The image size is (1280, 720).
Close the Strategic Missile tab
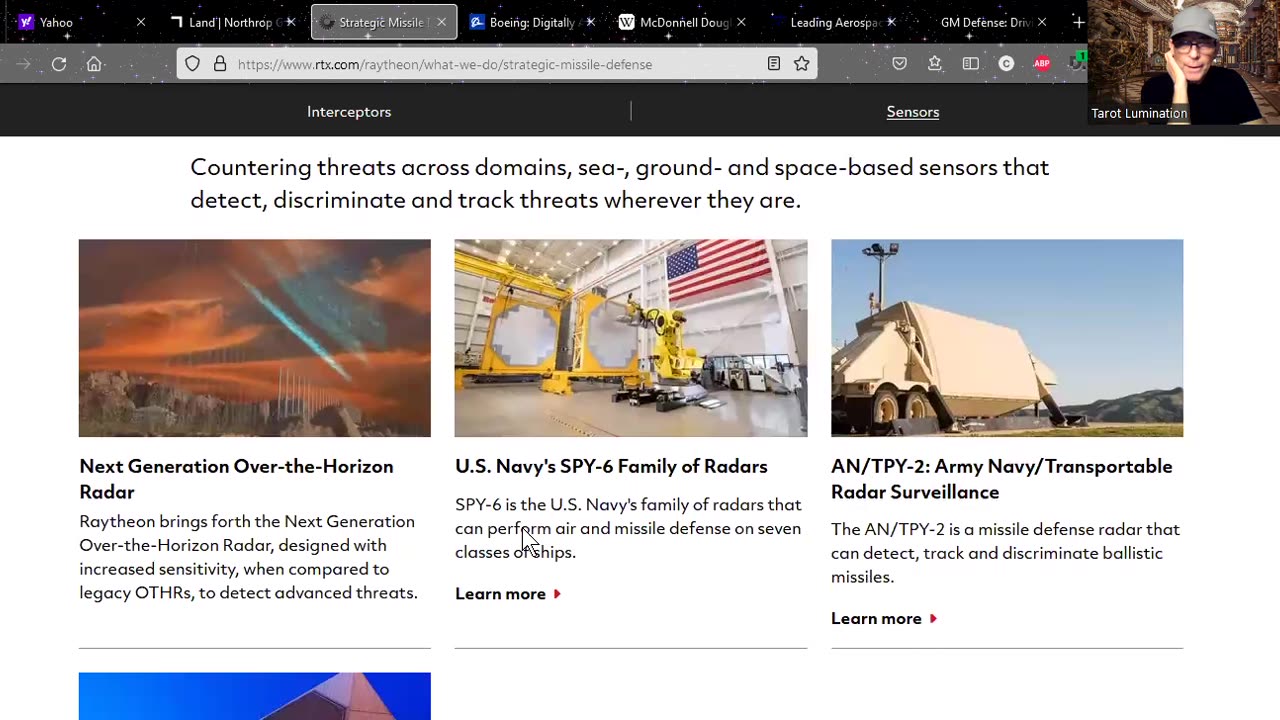441,22
